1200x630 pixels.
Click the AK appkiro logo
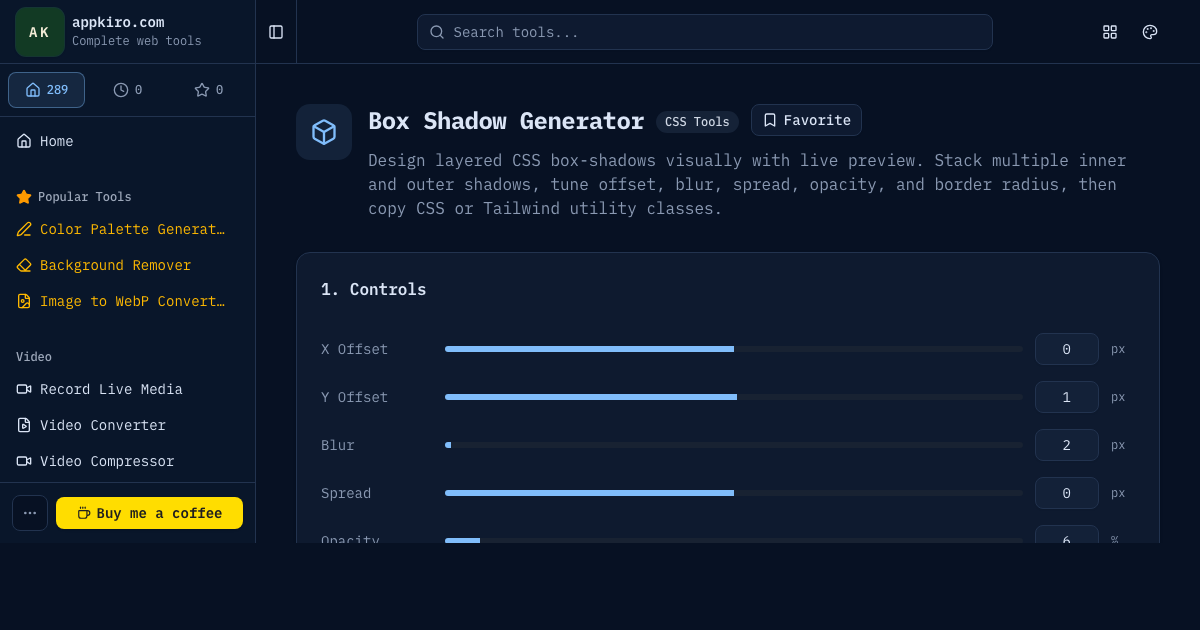coord(40,32)
